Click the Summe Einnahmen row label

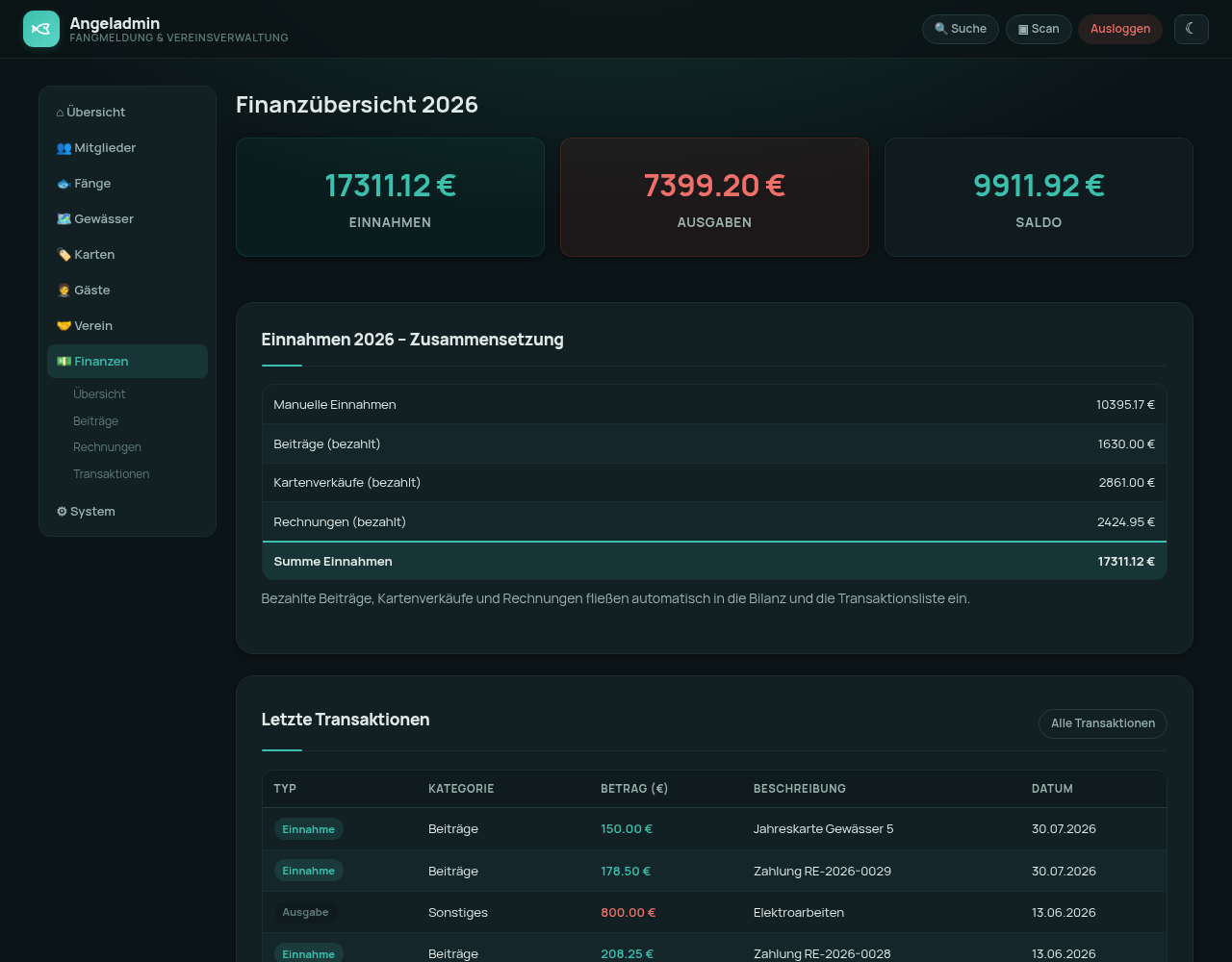[333, 562]
